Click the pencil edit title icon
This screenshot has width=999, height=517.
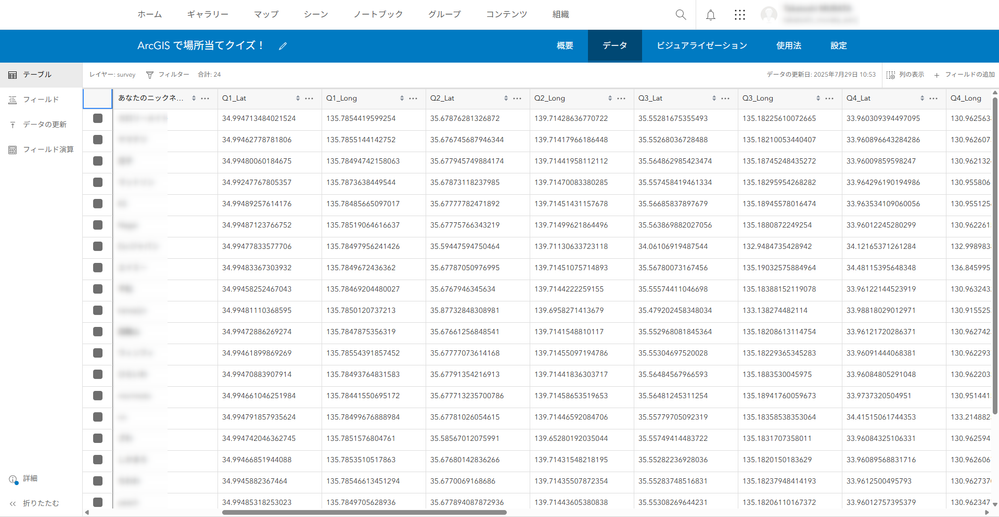coord(283,46)
